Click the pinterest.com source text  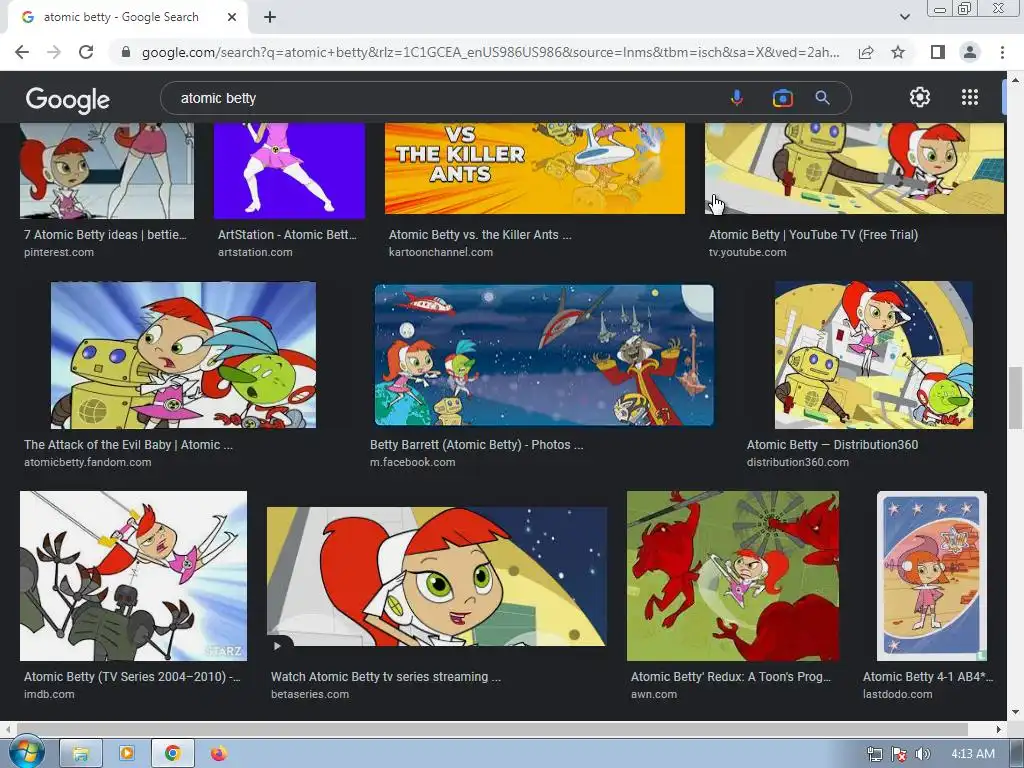[x=59, y=252]
